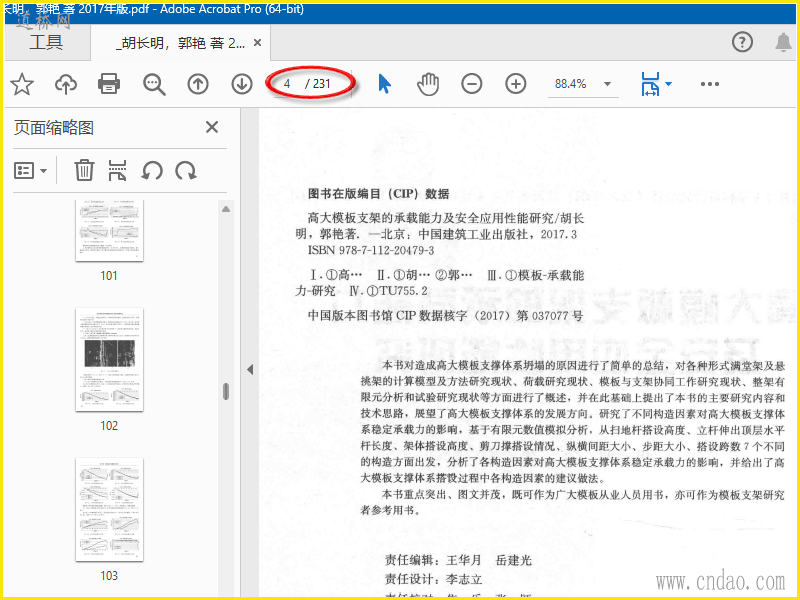
Task: Select the page 101 thumbnail
Action: click(x=109, y=231)
